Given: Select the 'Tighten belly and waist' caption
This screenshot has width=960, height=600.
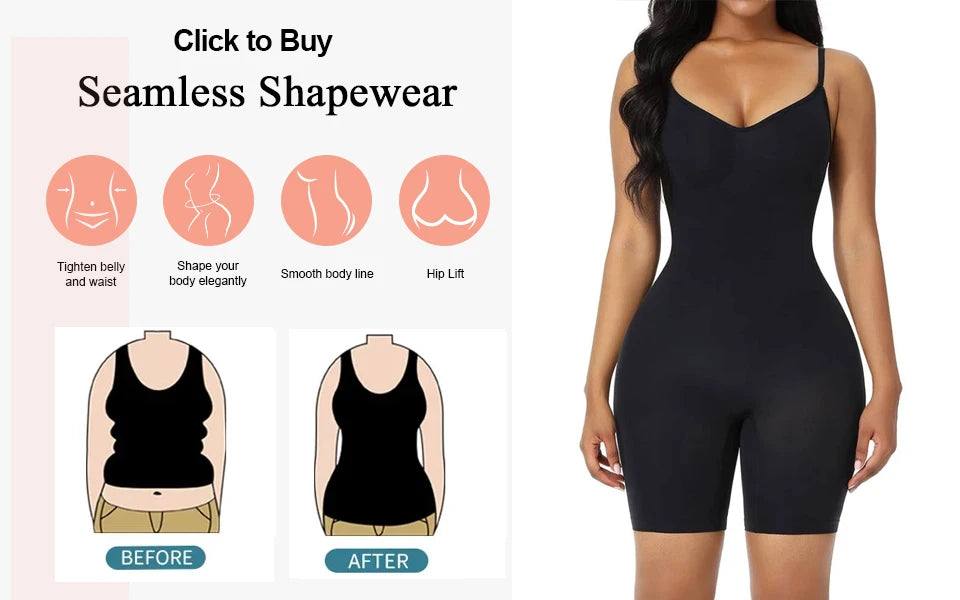Looking at the screenshot, I should [91, 274].
